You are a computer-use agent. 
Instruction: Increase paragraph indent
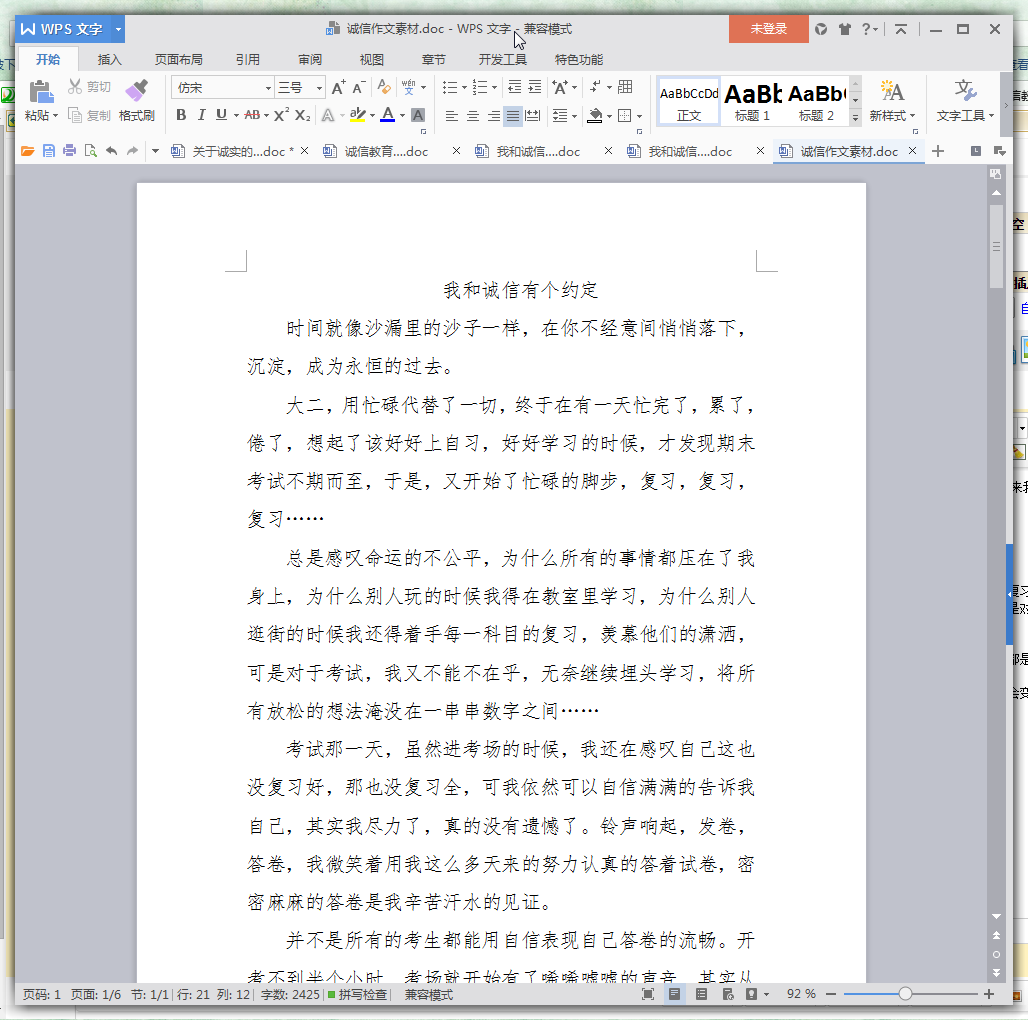point(535,87)
